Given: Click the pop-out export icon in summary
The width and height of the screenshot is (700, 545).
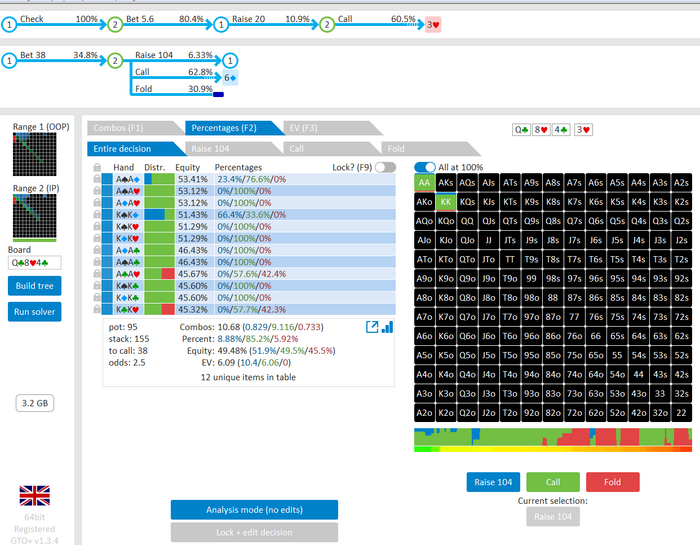Looking at the screenshot, I should [x=373, y=327].
